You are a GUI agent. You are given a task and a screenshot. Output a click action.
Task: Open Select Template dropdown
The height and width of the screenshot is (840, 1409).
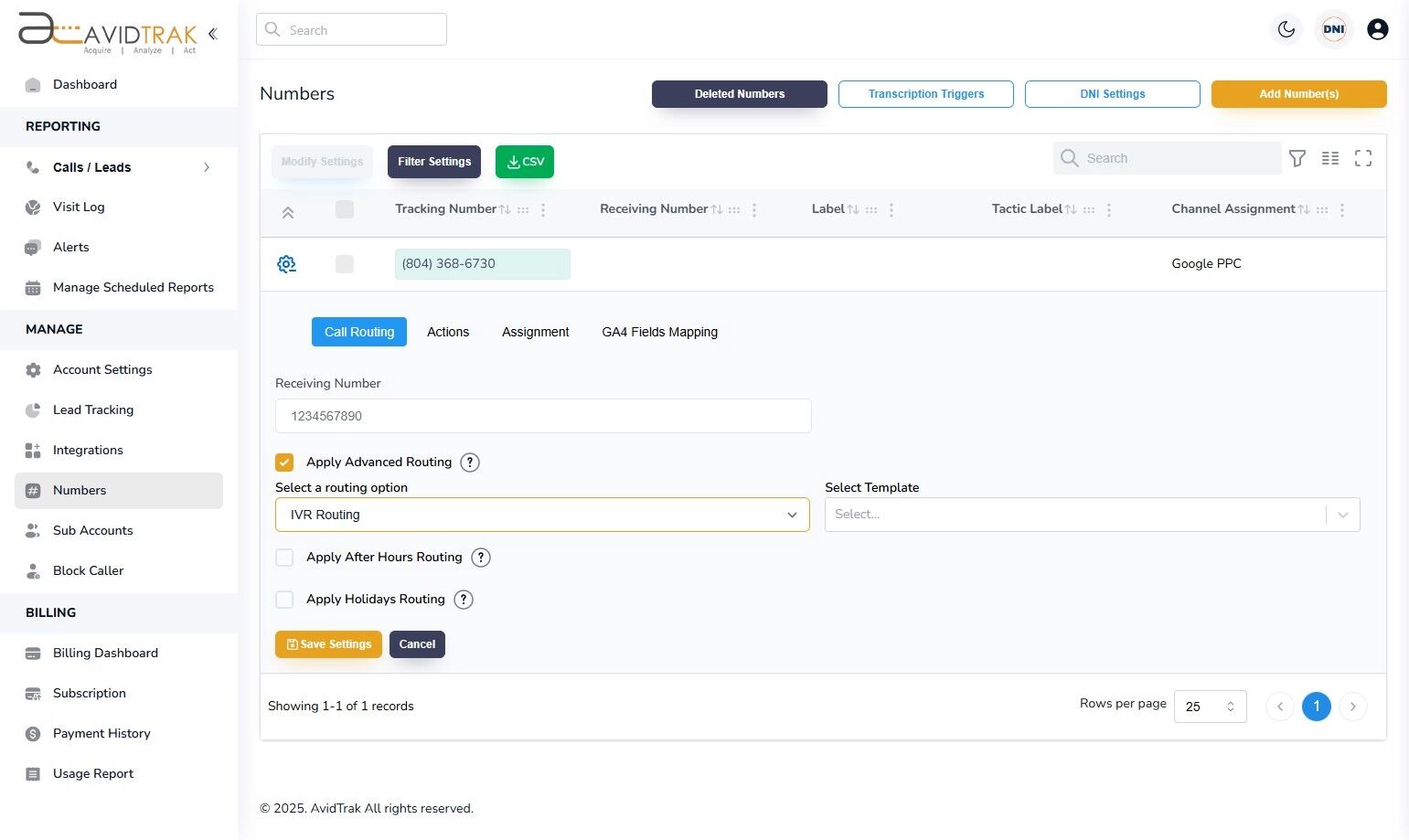tap(1093, 515)
